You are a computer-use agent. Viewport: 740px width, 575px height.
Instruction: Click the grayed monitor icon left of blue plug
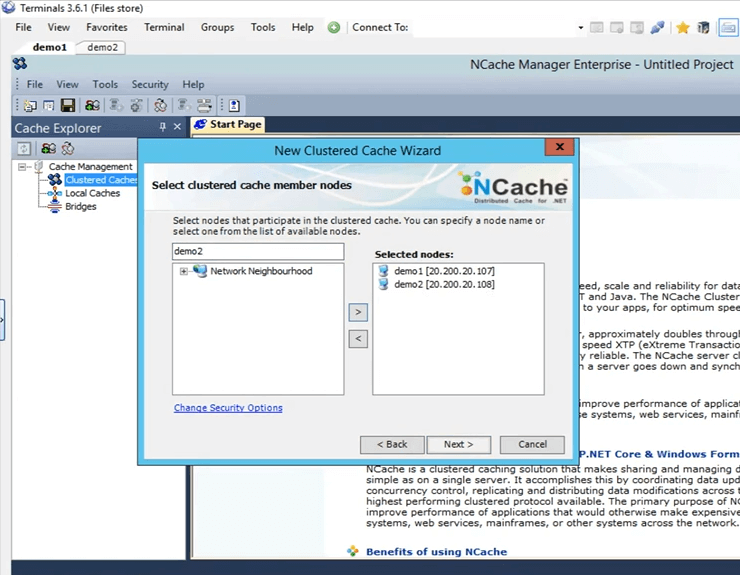click(x=637, y=27)
